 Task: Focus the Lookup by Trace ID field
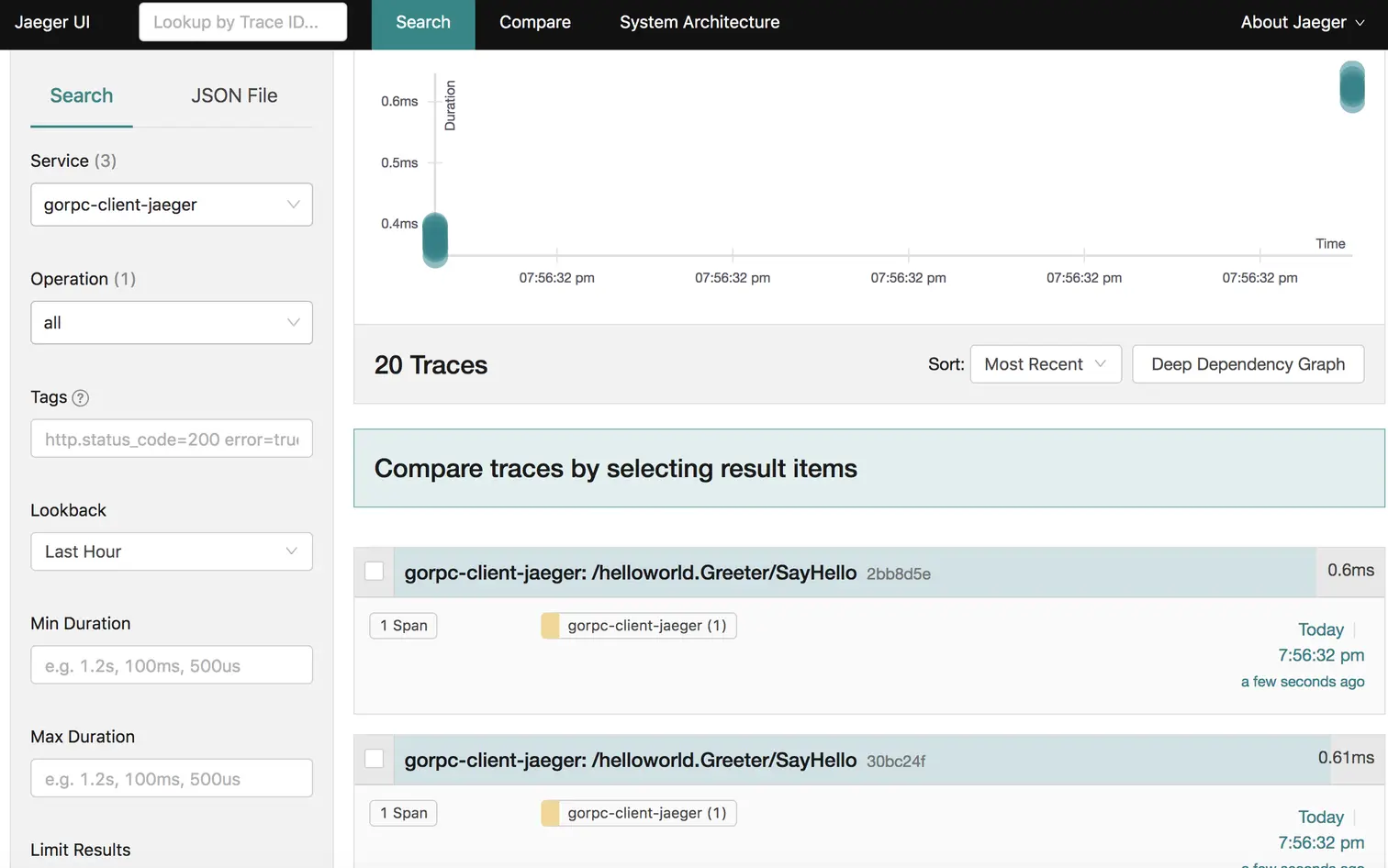point(243,22)
